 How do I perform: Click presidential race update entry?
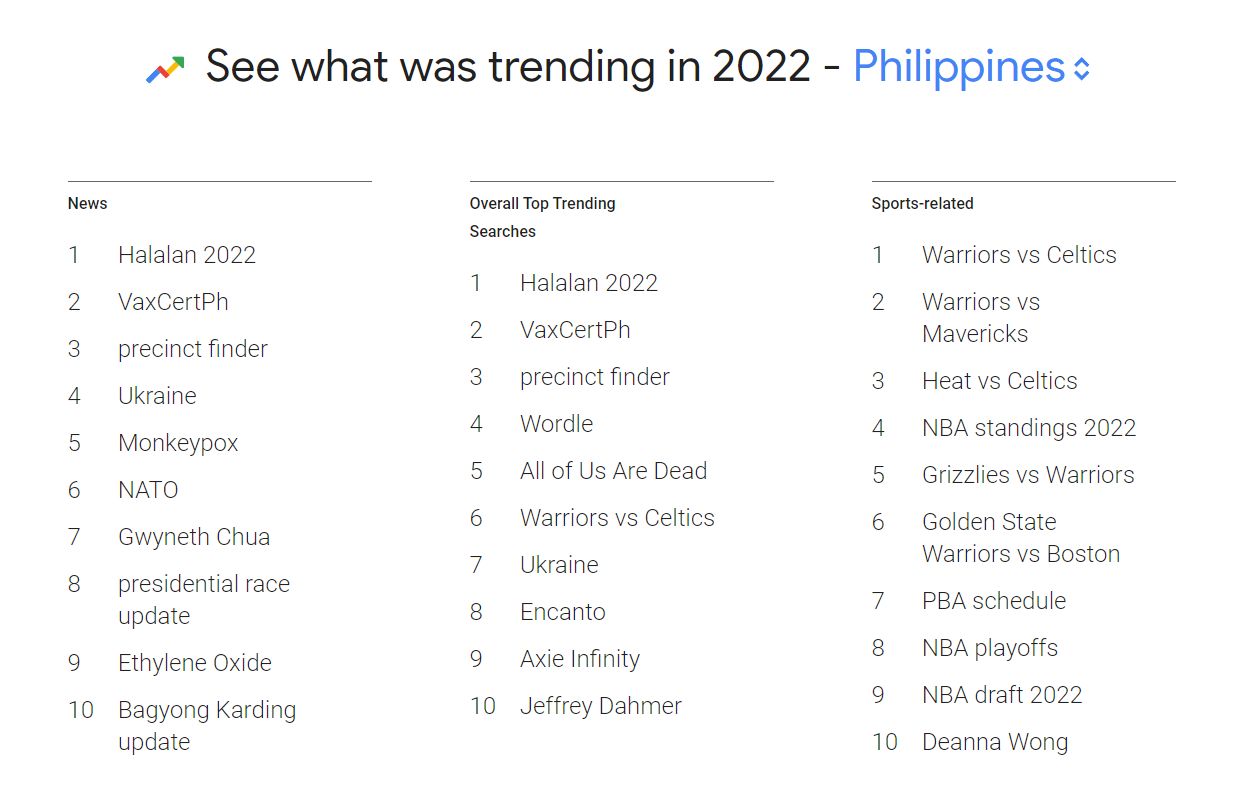tap(204, 600)
